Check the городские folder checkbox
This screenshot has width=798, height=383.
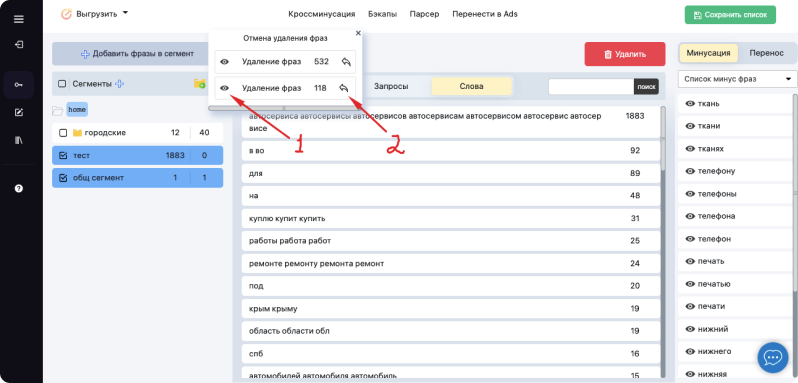[x=63, y=133]
